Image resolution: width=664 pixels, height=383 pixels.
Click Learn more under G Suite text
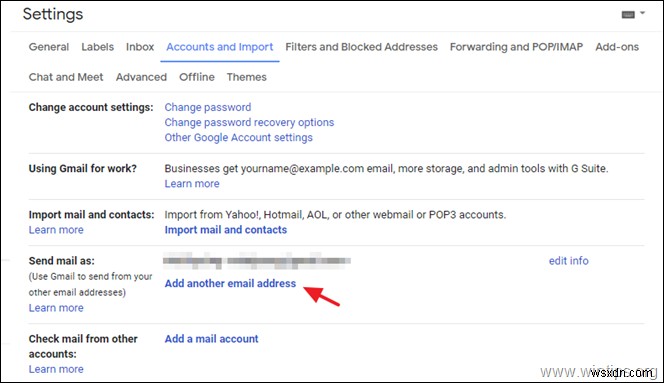(192, 184)
